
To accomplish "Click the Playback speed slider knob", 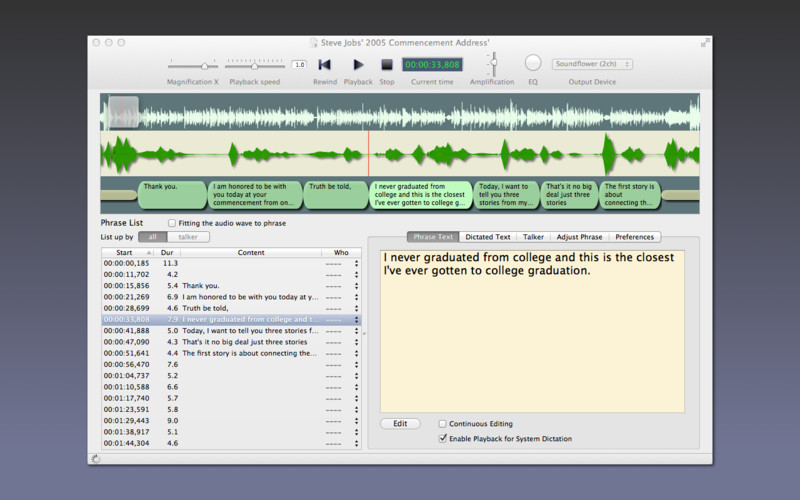I will (x=254, y=66).
